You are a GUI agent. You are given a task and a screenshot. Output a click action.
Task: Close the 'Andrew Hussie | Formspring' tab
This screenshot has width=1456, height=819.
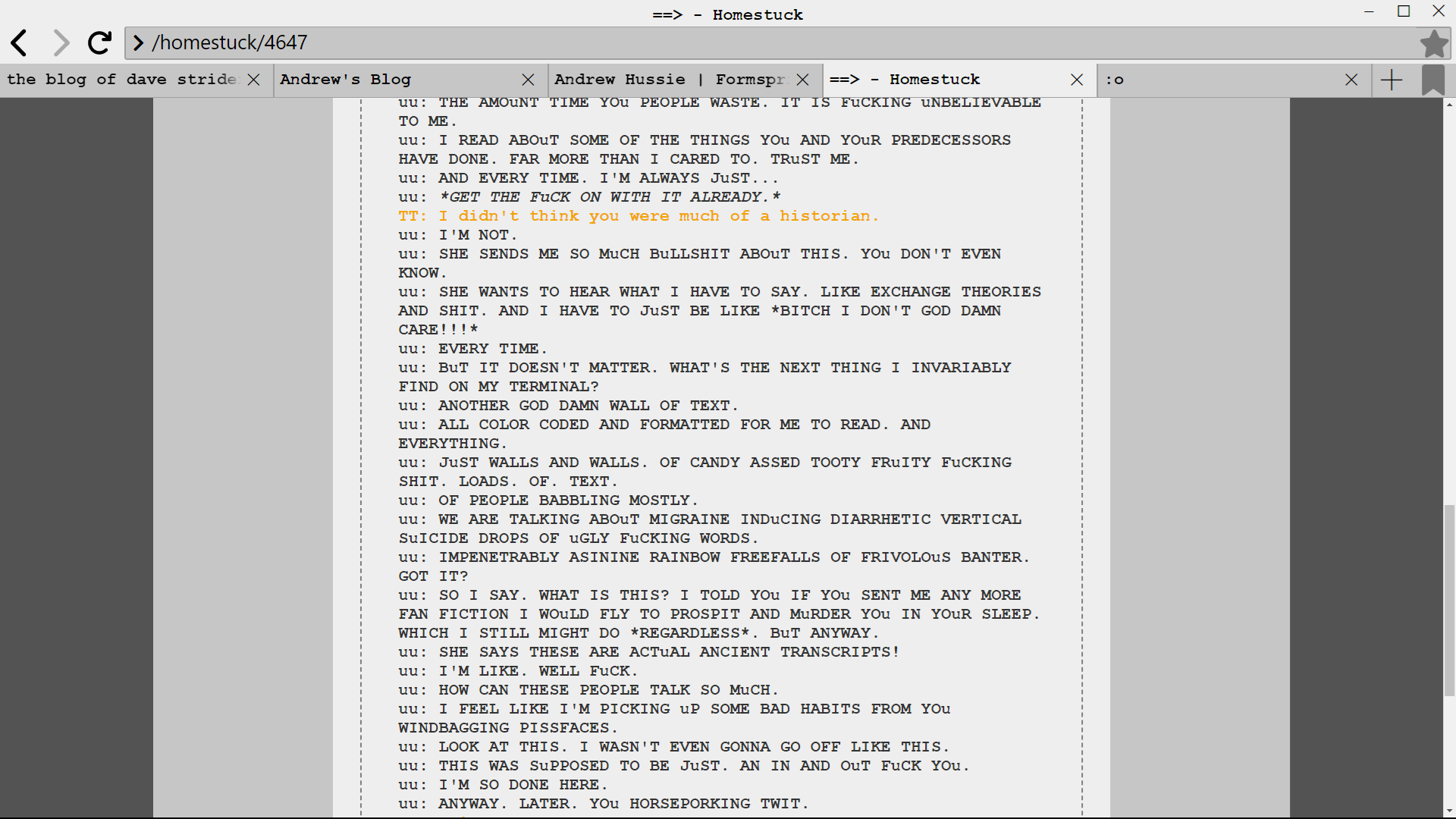click(x=803, y=80)
